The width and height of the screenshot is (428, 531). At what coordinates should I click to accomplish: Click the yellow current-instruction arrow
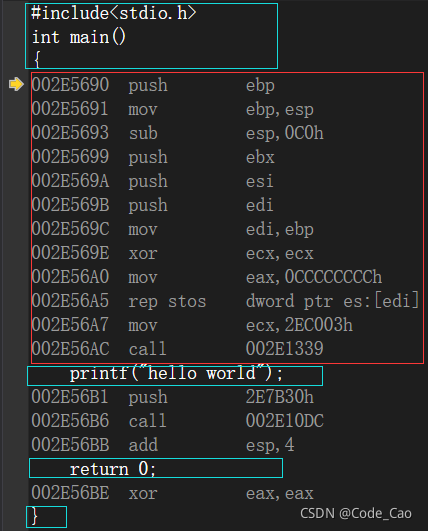point(16,84)
